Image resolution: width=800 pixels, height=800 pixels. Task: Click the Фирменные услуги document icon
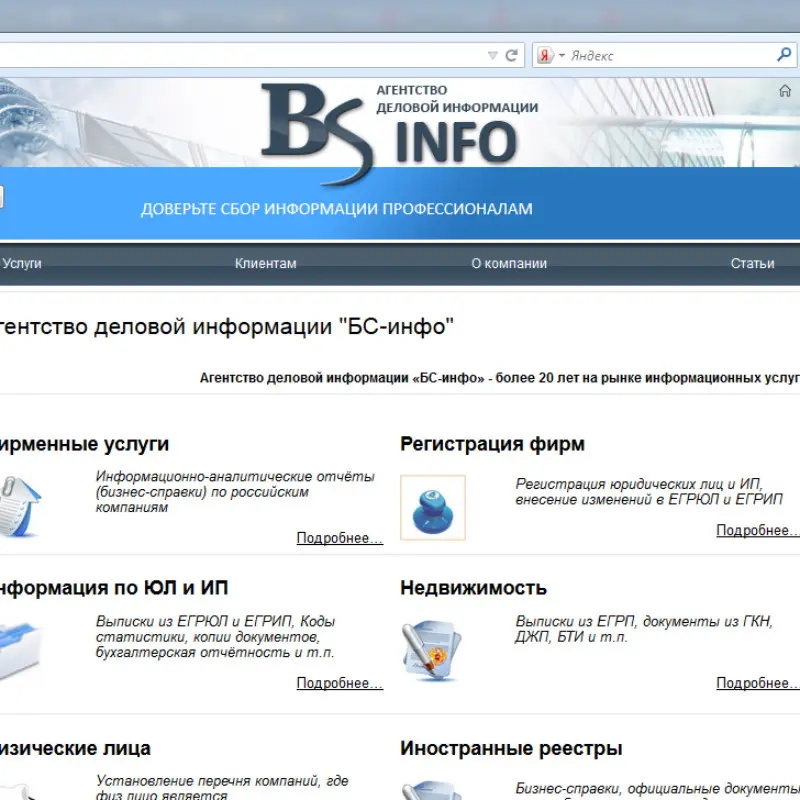tap(19, 506)
